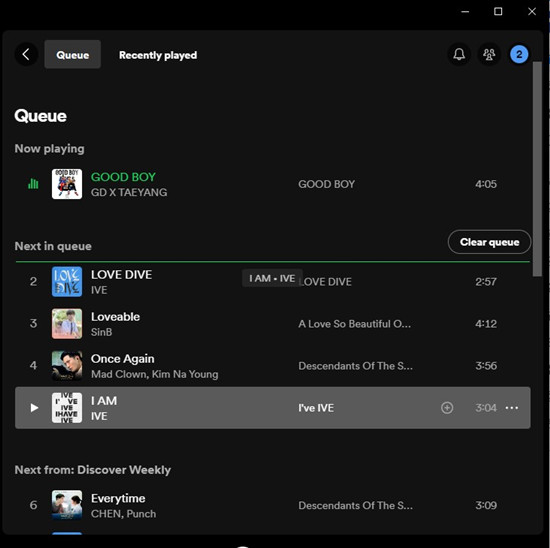Viewport: 550px width, 548px height.
Task: Select the Once Again track title
Action: point(122,359)
